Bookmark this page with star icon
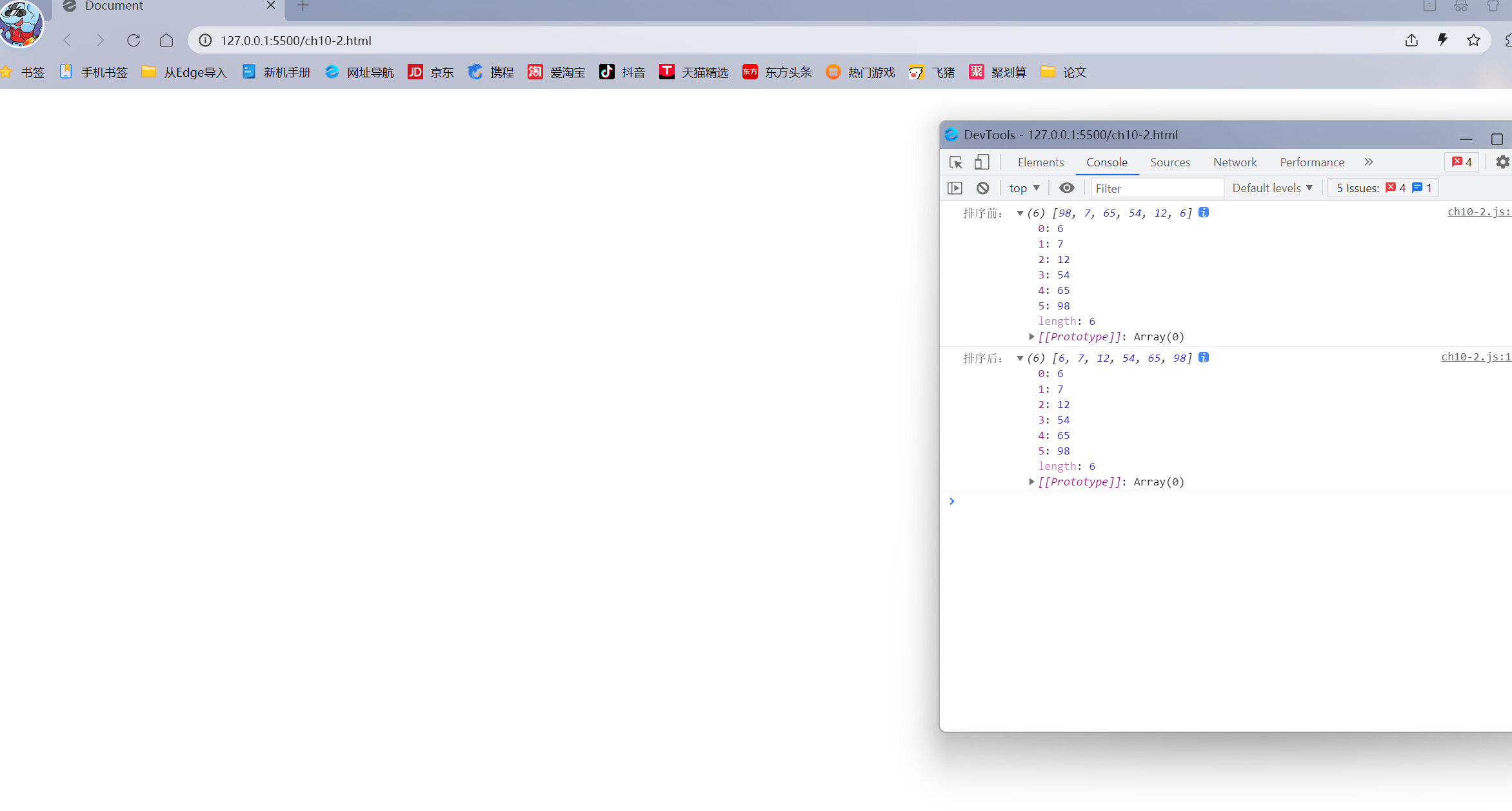This screenshot has width=1512, height=811. point(1473,41)
